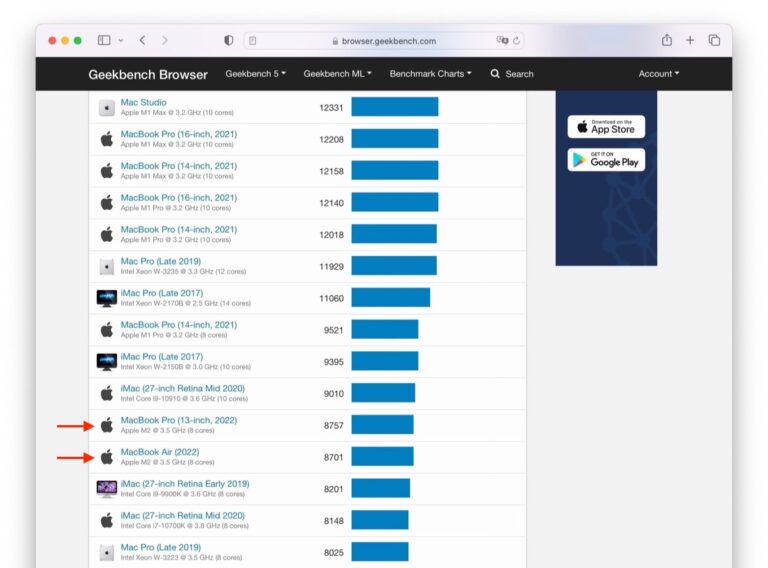
Task: Click the Download on the App Store button
Action: point(606,127)
